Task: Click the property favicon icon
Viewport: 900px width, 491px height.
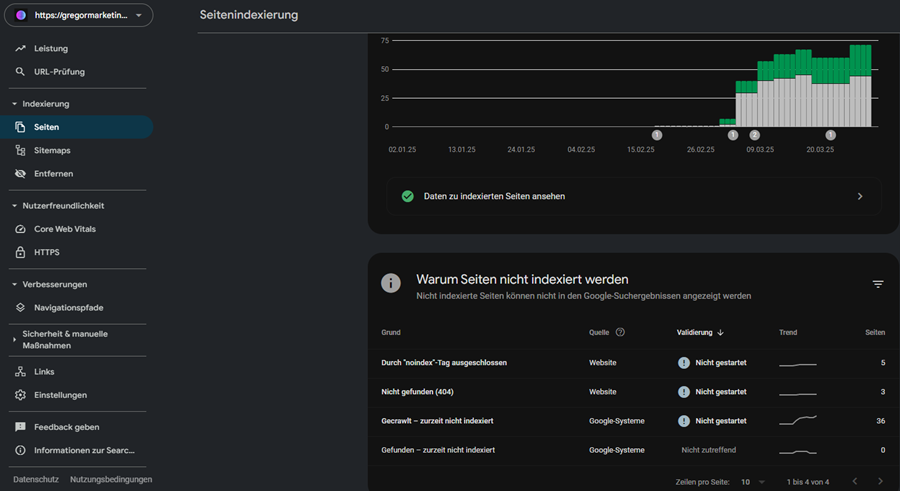Action: [x=21, y=16]
